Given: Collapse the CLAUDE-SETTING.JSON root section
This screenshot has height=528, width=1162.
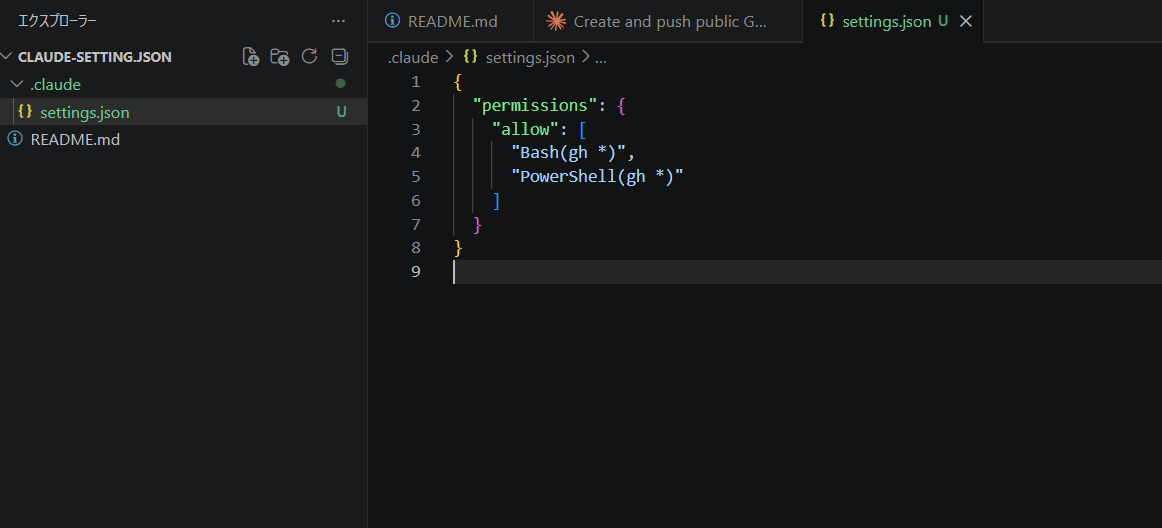Looking at the screenshot, I should pyautogui.click(x=95, y=57).
